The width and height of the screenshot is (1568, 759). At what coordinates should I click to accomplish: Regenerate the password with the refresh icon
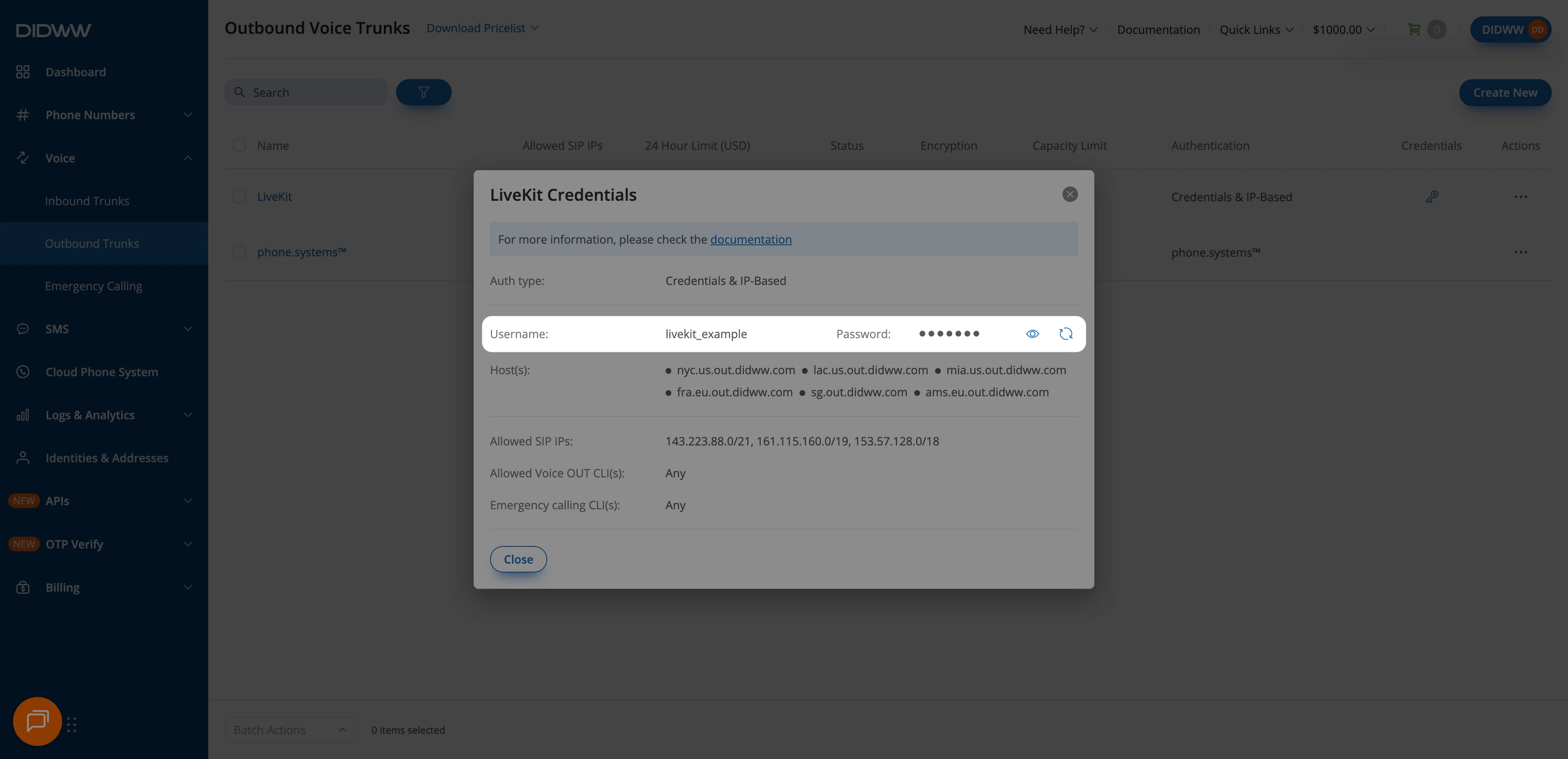pos(1066,334)
